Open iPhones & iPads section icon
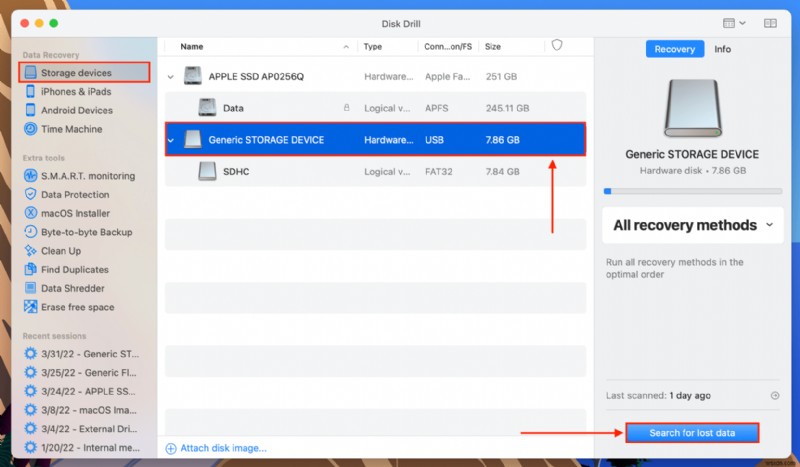This screenshot has width=800, height=467. pos(31,91)
